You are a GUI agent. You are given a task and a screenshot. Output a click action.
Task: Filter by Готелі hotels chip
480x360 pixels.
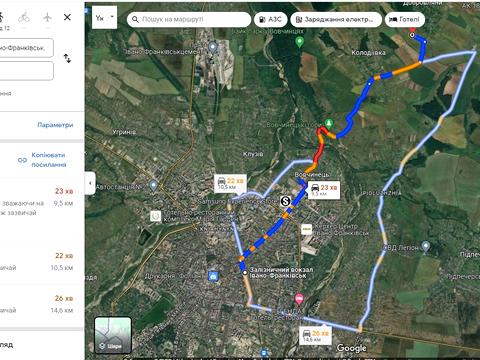point(405,19)
